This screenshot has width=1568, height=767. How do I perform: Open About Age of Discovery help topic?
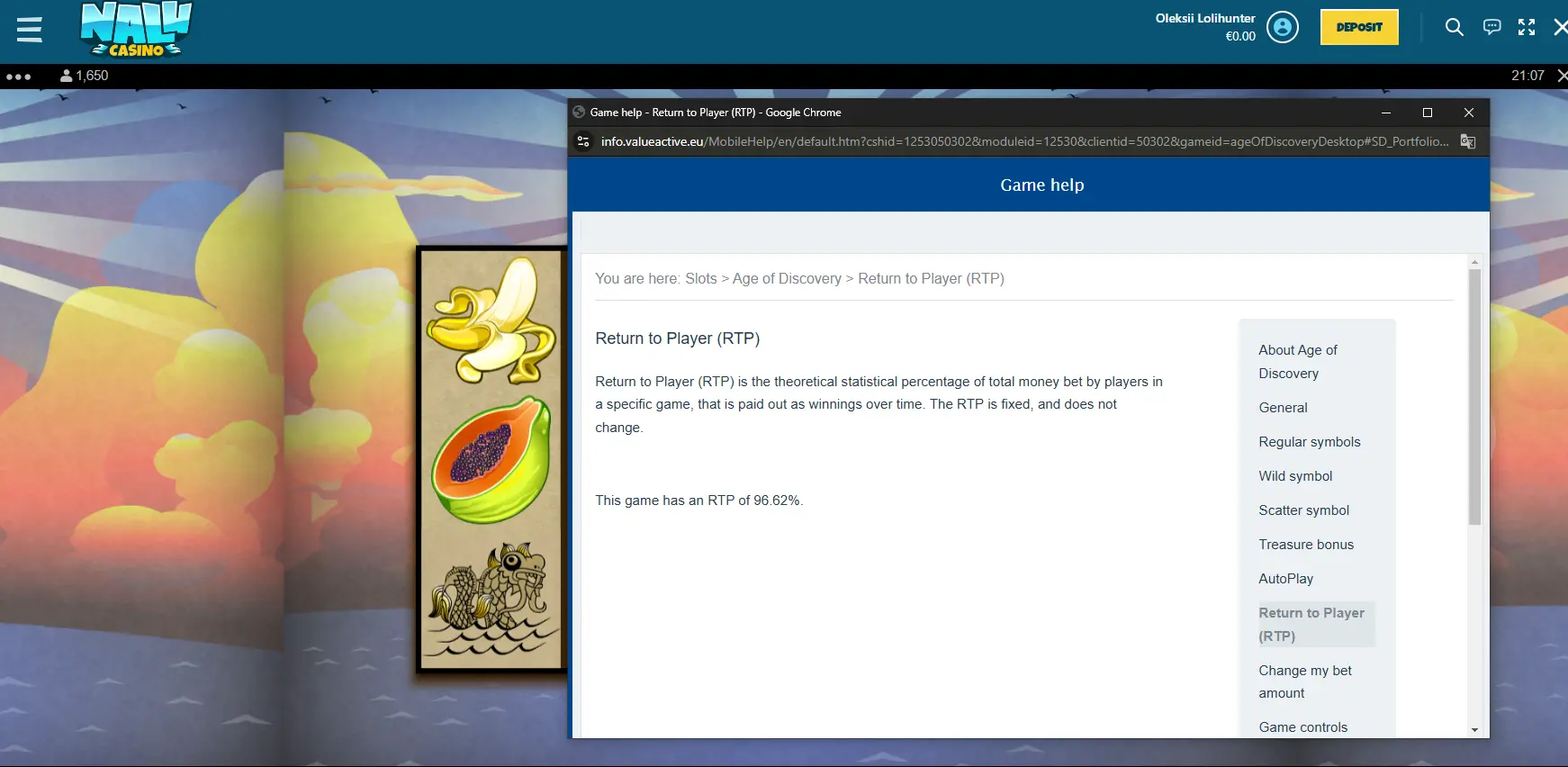(1298, 361)
